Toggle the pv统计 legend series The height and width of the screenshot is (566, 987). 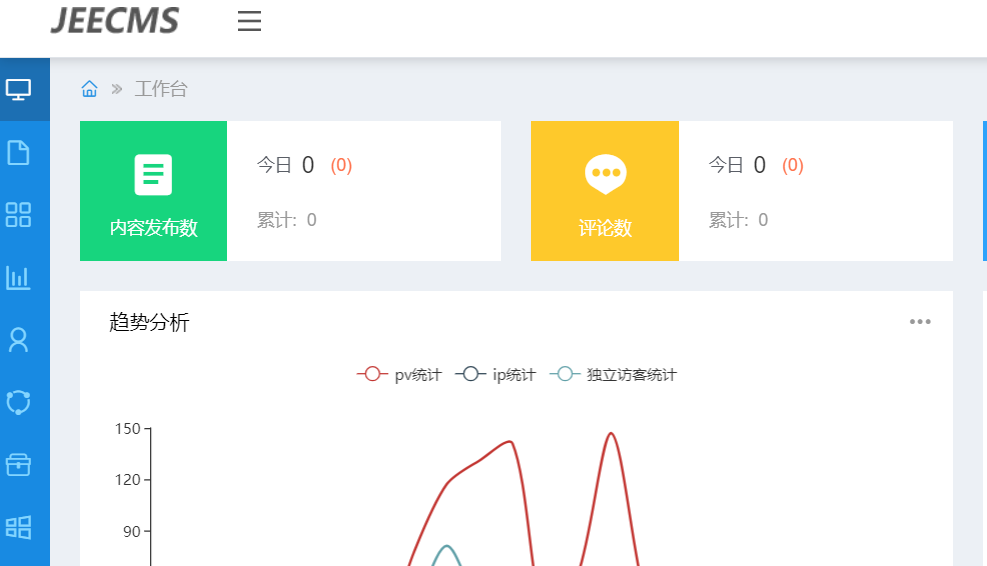(399, 375)
